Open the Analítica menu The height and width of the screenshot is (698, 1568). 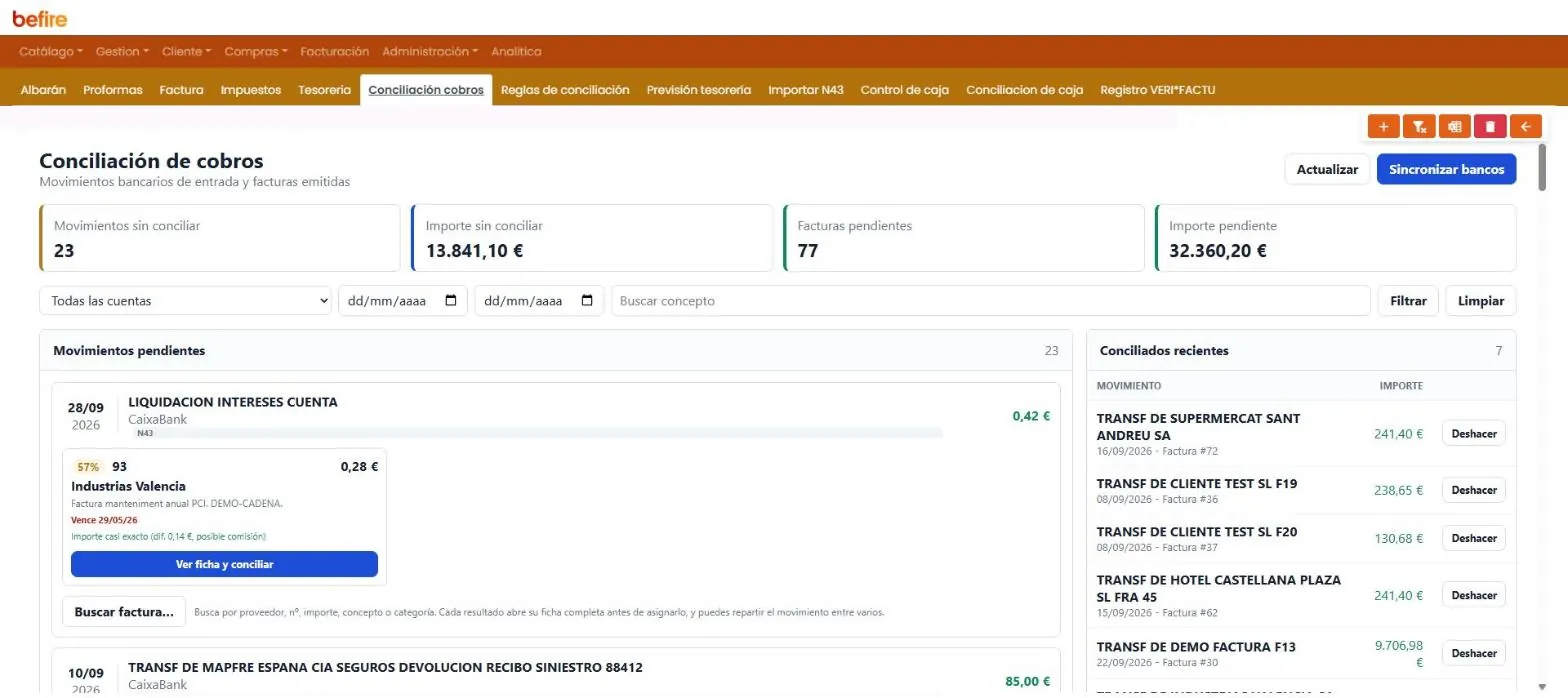point(516,51)
